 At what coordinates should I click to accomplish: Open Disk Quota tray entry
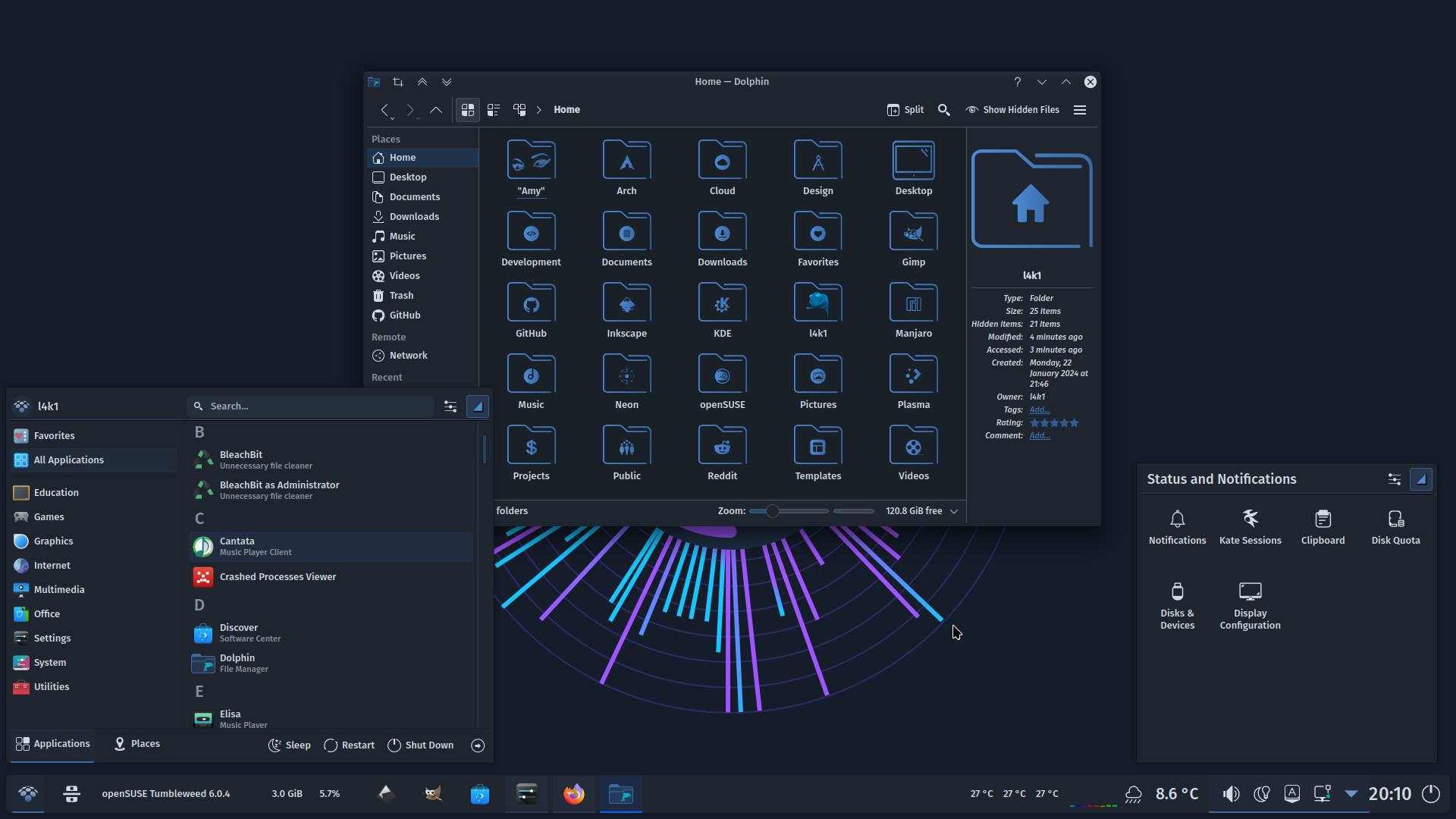coord(1395,528)
